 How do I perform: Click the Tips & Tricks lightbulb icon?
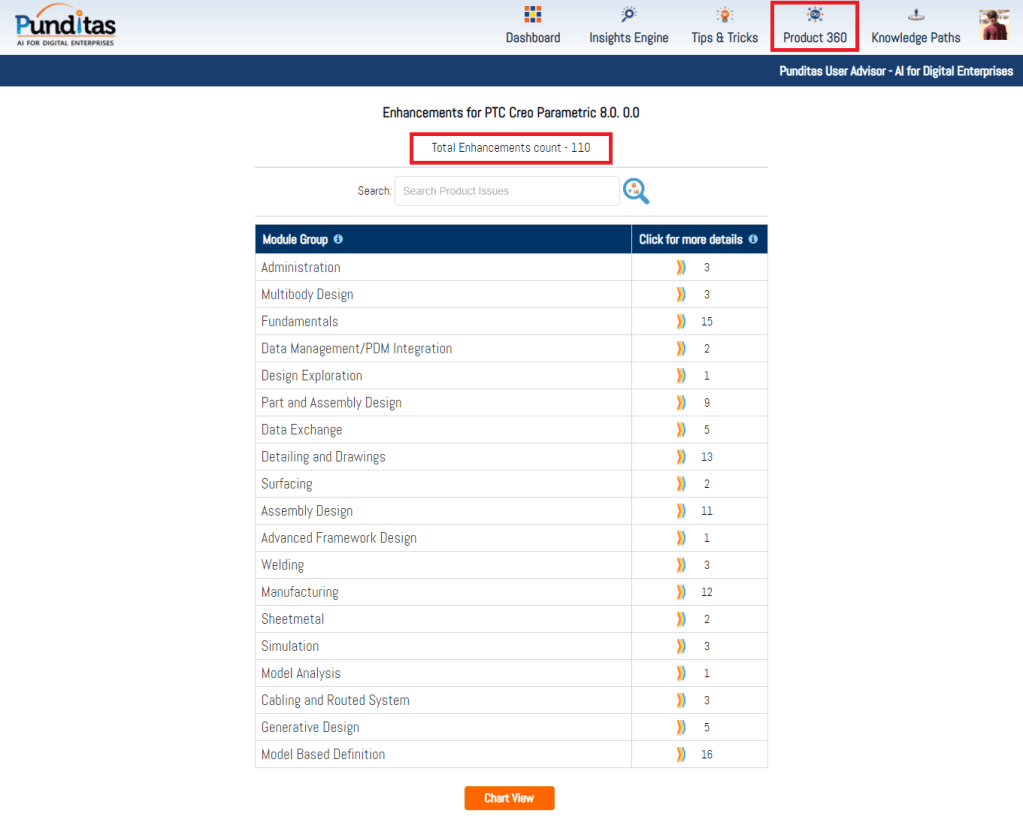(724, 15)
